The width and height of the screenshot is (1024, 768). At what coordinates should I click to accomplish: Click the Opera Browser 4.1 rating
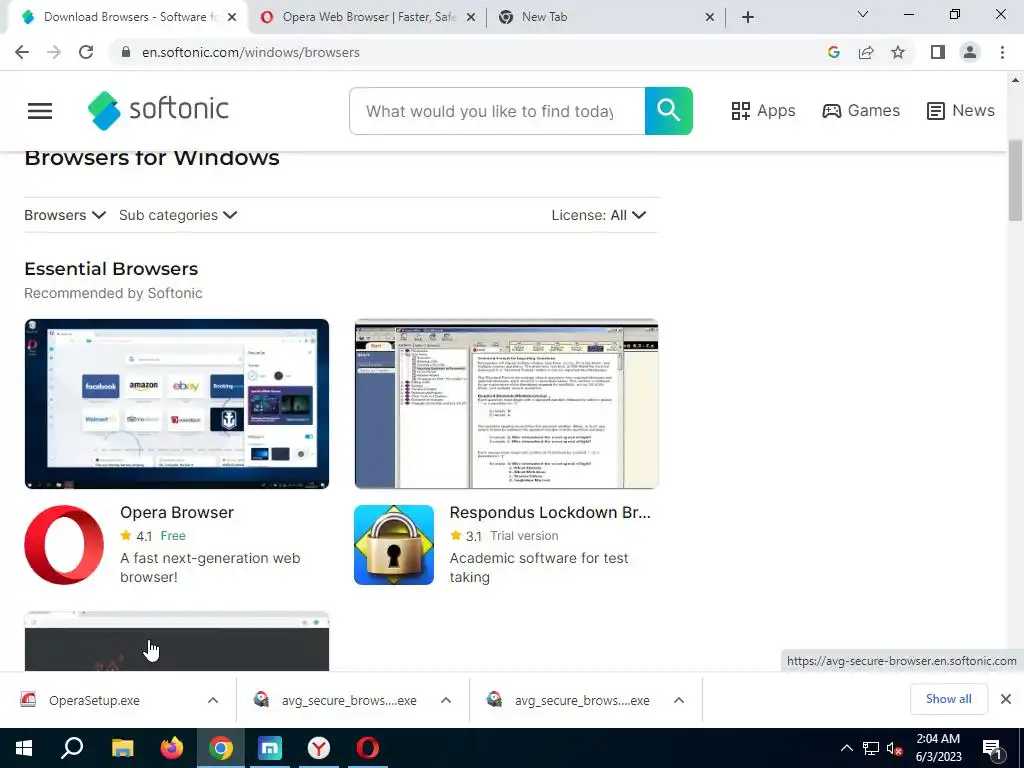[136, 536]
